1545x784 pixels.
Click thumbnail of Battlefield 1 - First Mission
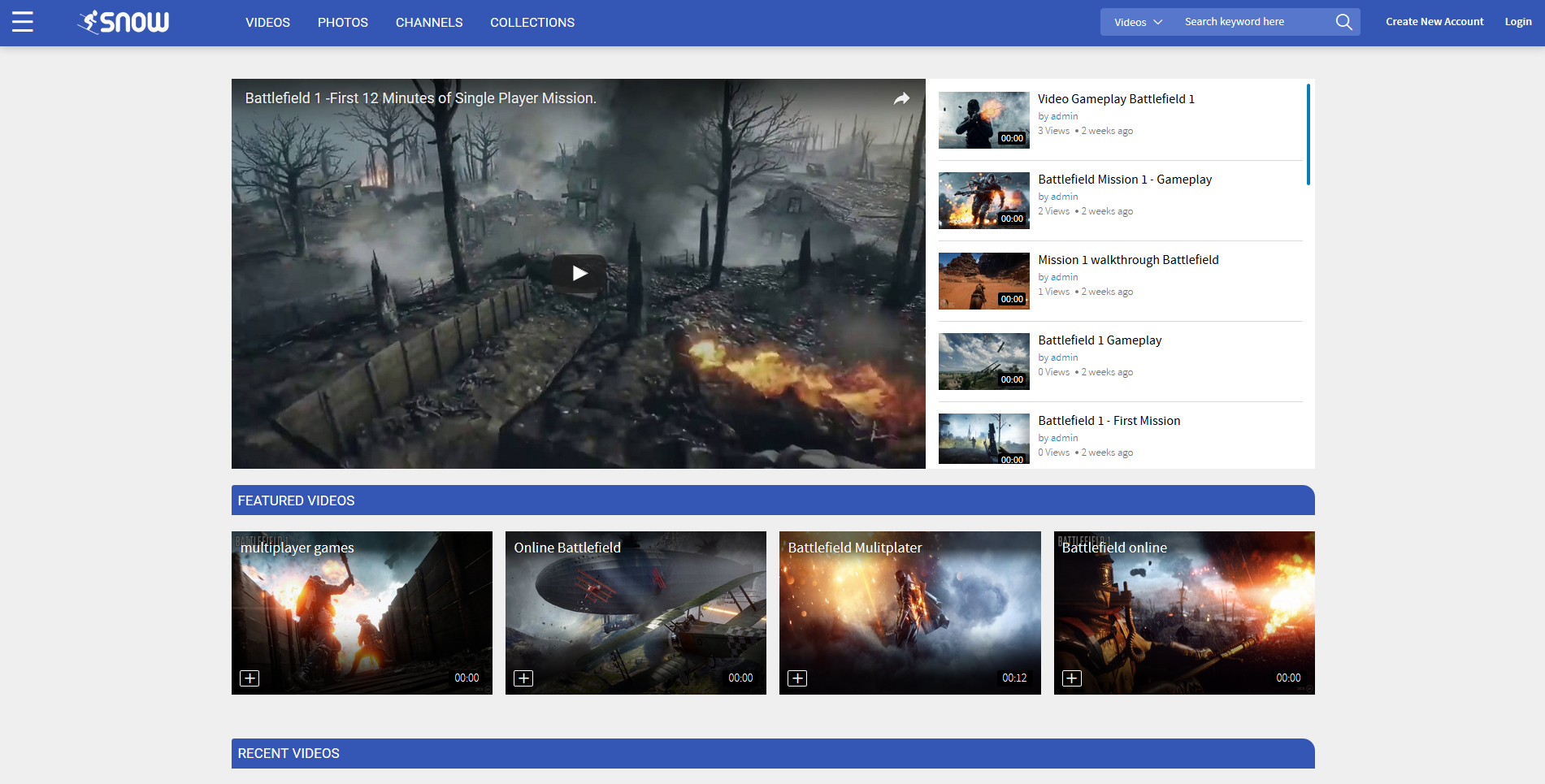[x=984, y=440]
